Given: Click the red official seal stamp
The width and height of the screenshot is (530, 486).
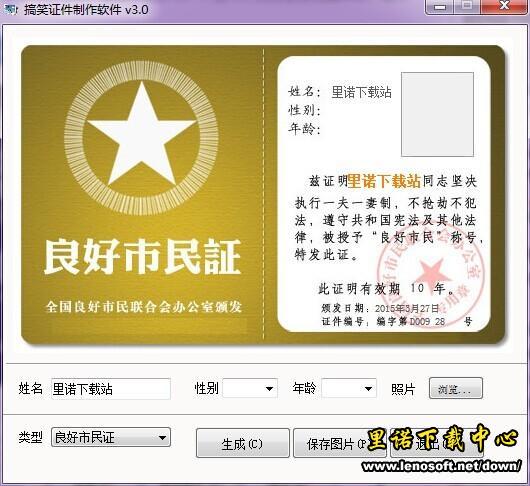Looking at the screenshot, I should pos(430,272).
